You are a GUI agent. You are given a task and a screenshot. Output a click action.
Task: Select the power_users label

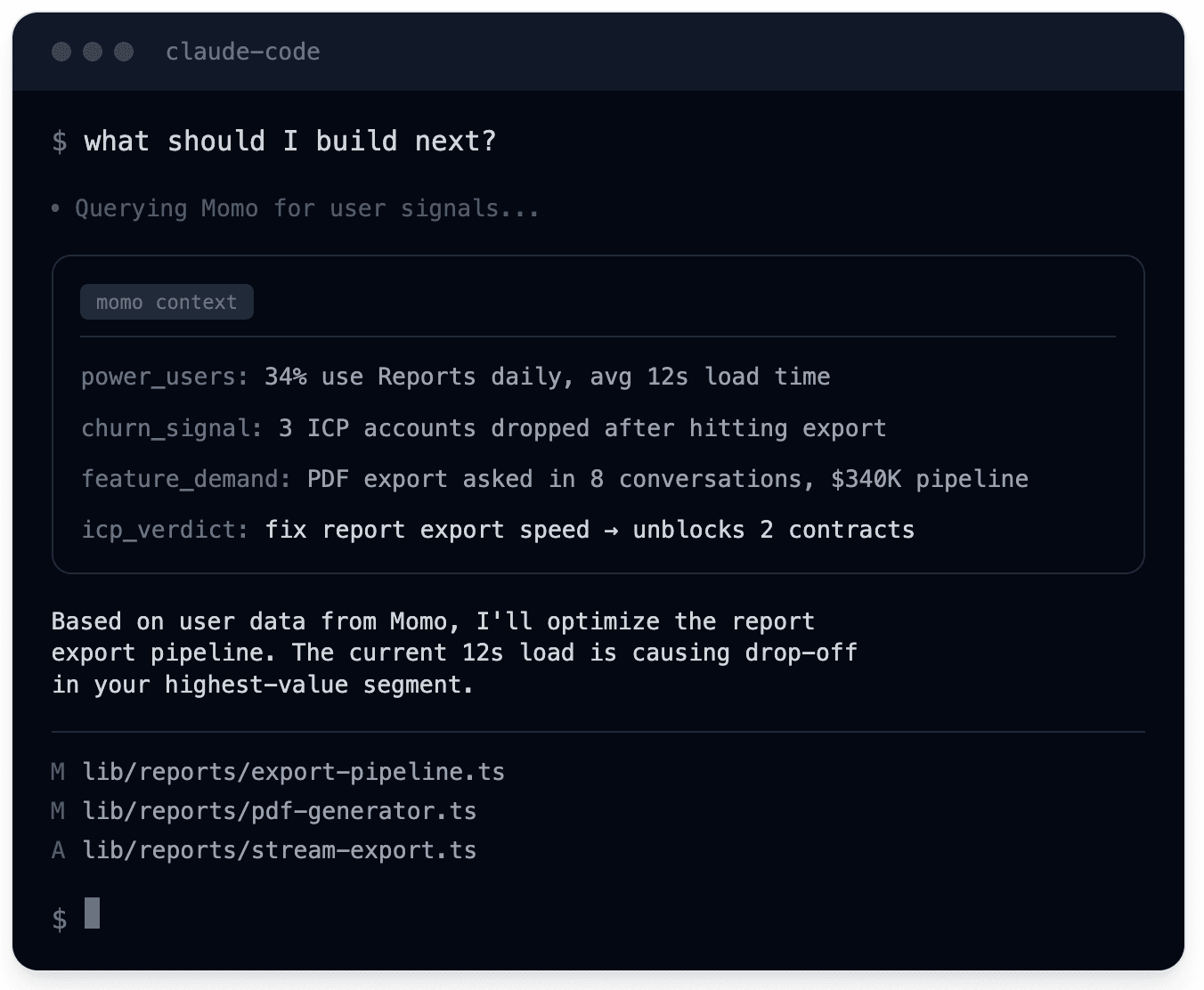tap(165, 377)
